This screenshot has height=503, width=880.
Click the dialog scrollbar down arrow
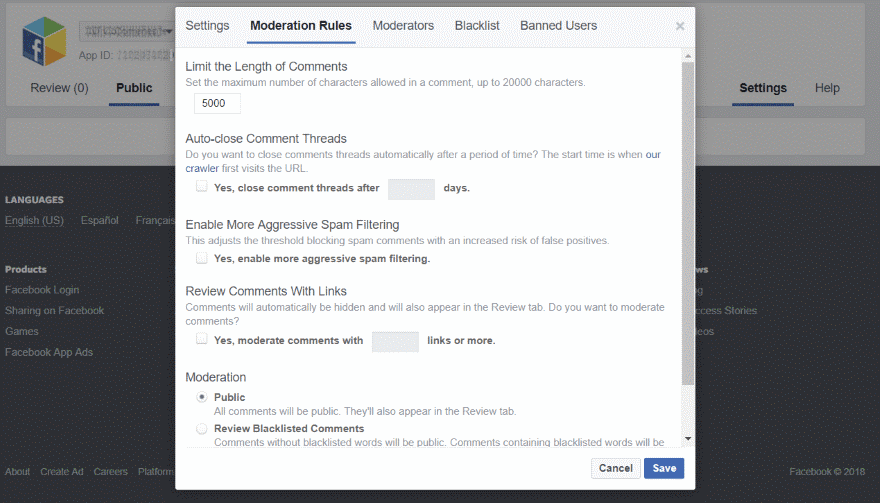pyautogui.click(x=688, y=439)
